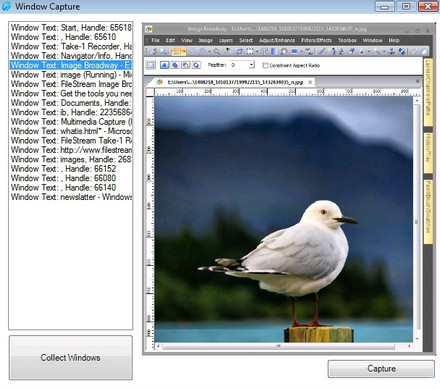Image resolution: width=440 pixels, height=389 pixels.
Task: Select list row ", Handle: 66080"
Action: [71, 178]
